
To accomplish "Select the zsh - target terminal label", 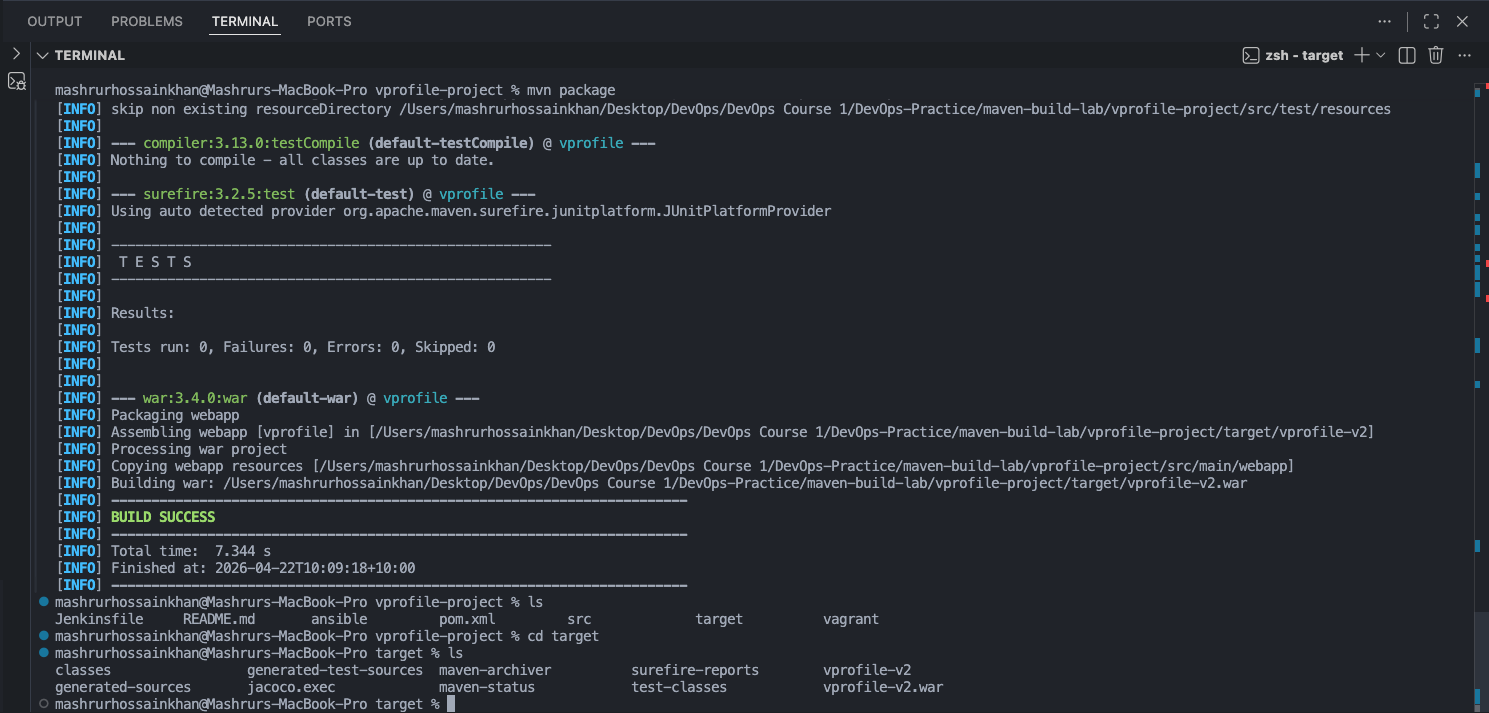I will pyautogui.click(x=1304, y=55).
